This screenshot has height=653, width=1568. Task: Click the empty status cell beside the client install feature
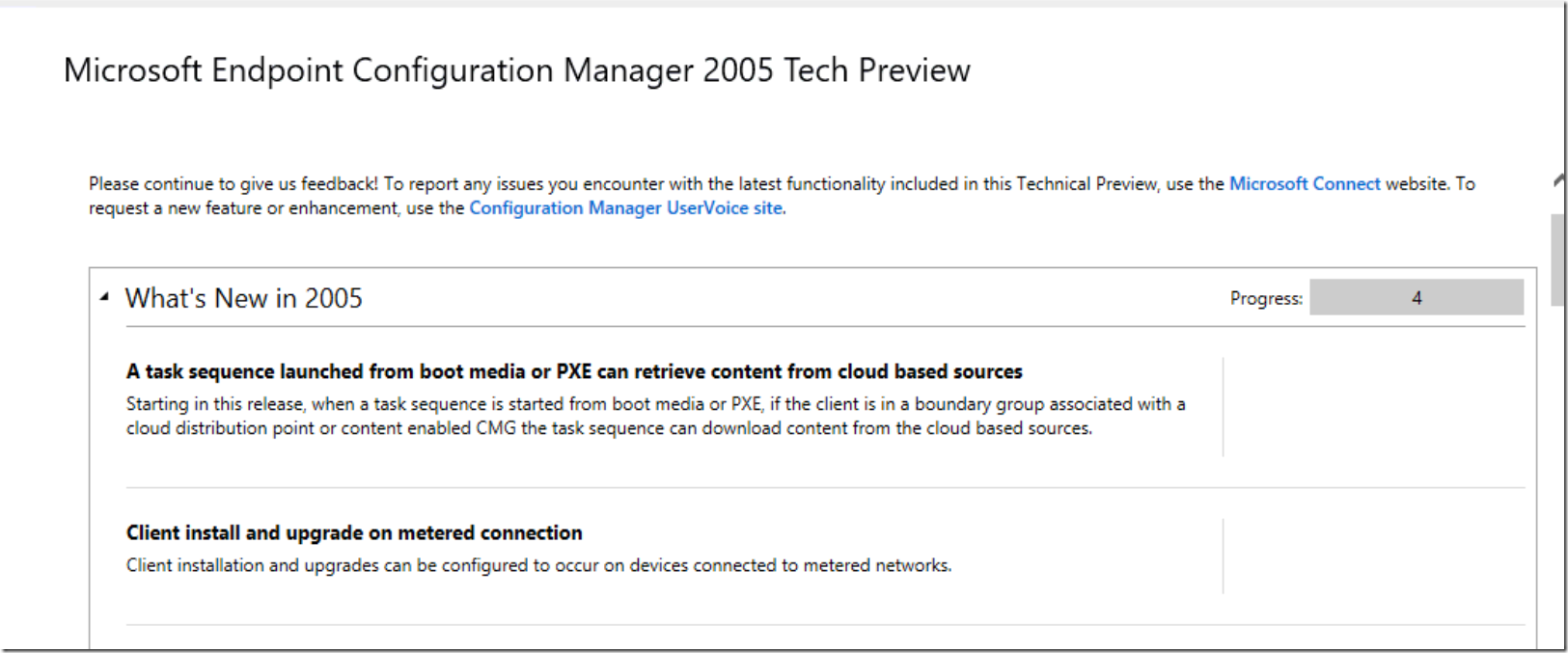[x=1372, y=556]
